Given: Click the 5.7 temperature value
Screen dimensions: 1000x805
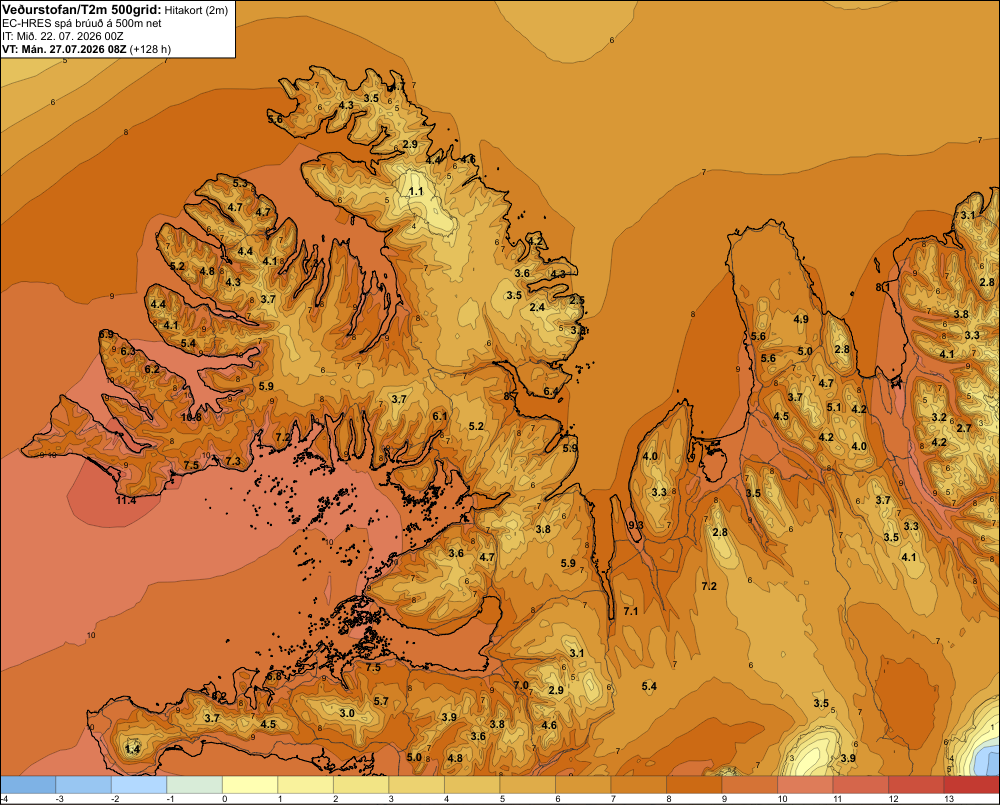Looking at the screenshot, I should point(381,701).
